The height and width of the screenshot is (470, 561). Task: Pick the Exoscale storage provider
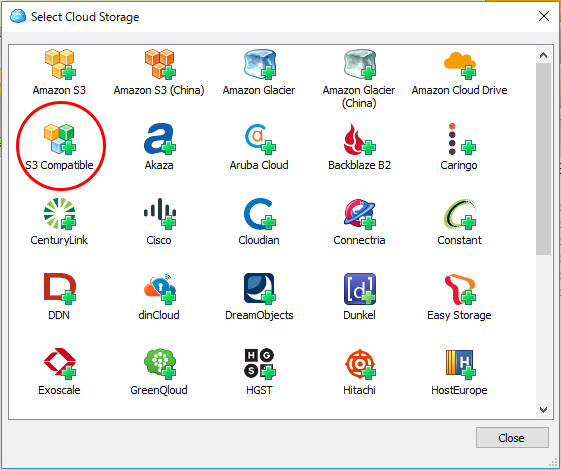[x=59, y=364]
